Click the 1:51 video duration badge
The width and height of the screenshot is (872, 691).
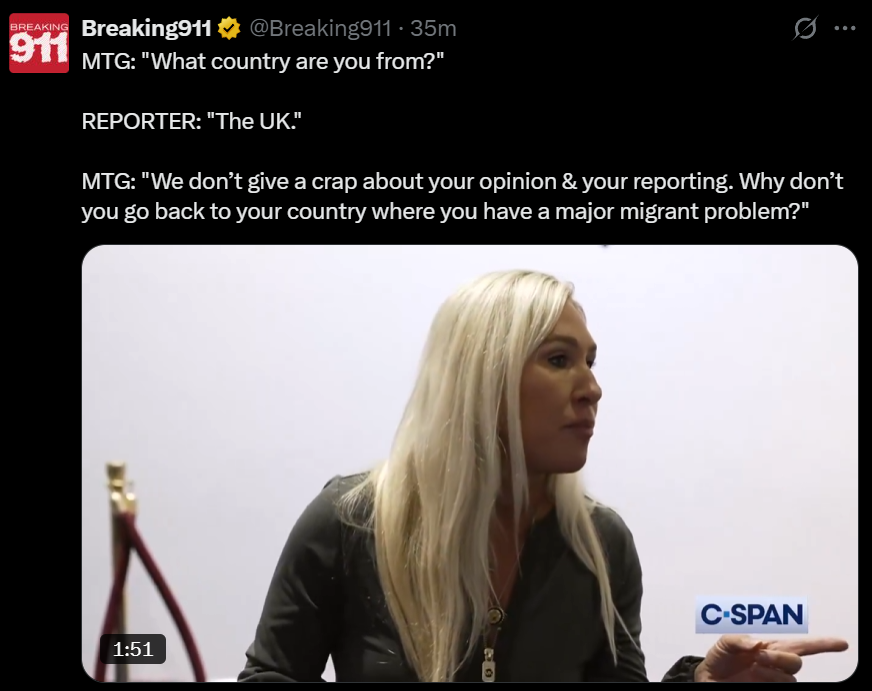pos(133,649)
